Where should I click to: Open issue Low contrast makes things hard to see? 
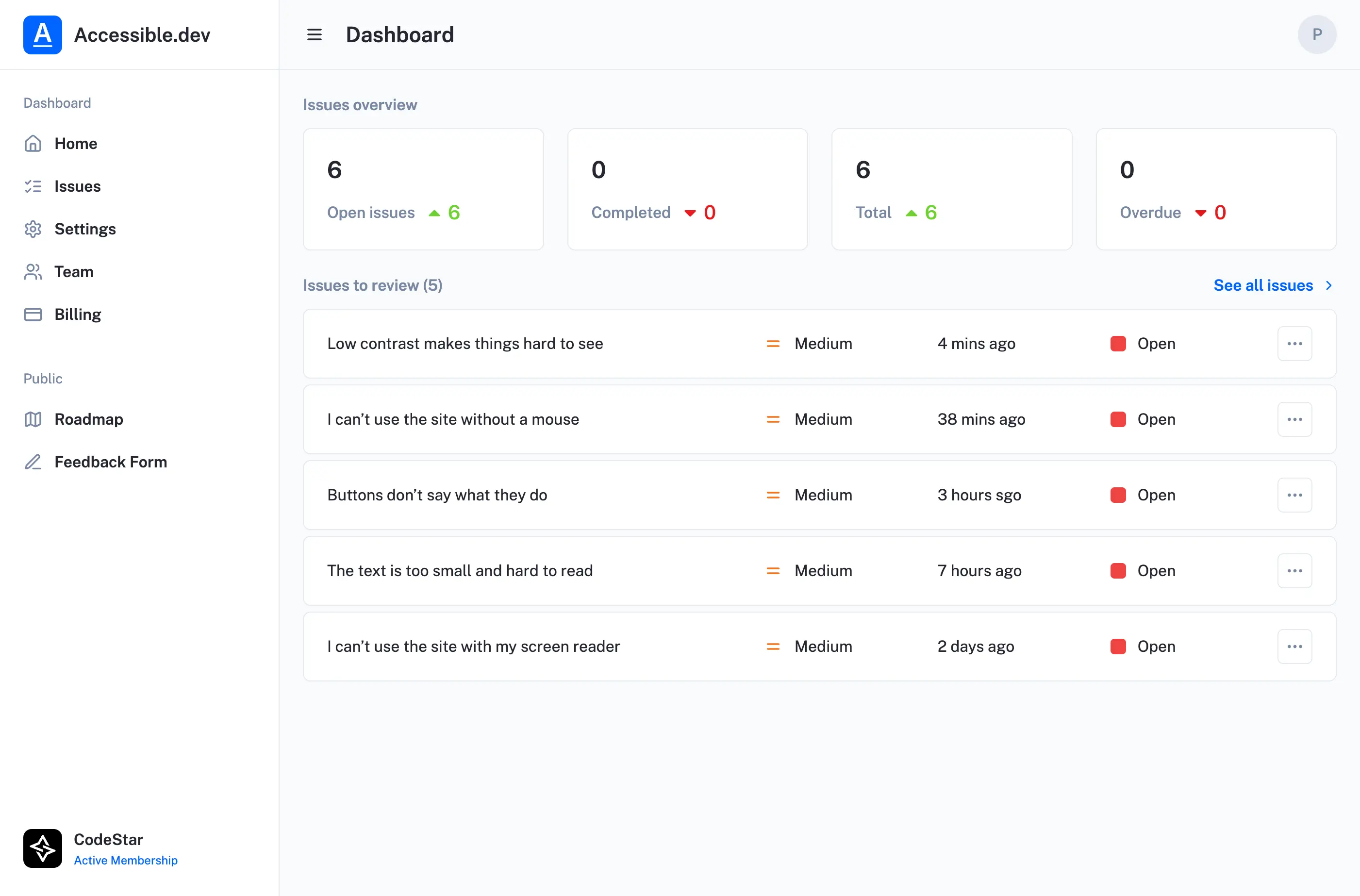coord(465,344)
